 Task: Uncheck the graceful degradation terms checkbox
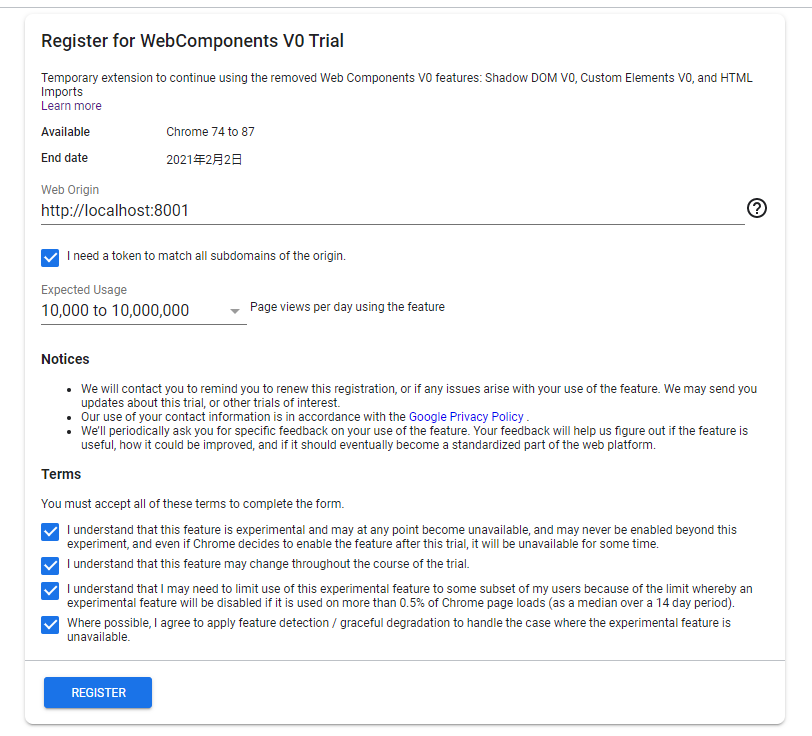[x=50, y=622]
